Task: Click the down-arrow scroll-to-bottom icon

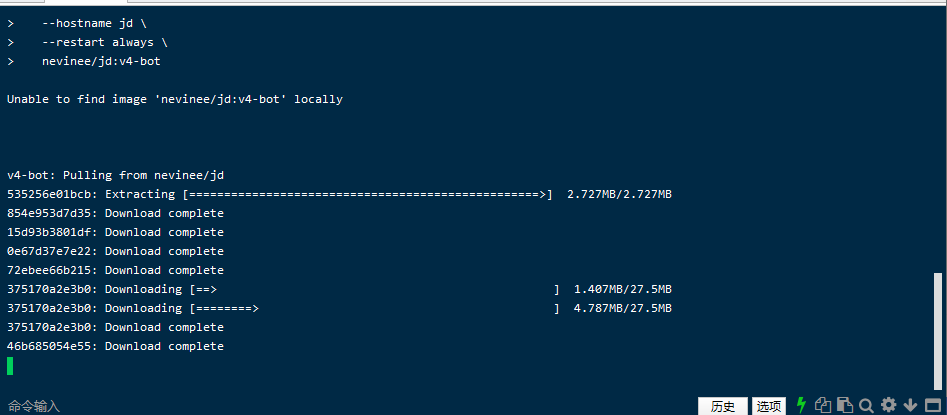Action: 910,405
